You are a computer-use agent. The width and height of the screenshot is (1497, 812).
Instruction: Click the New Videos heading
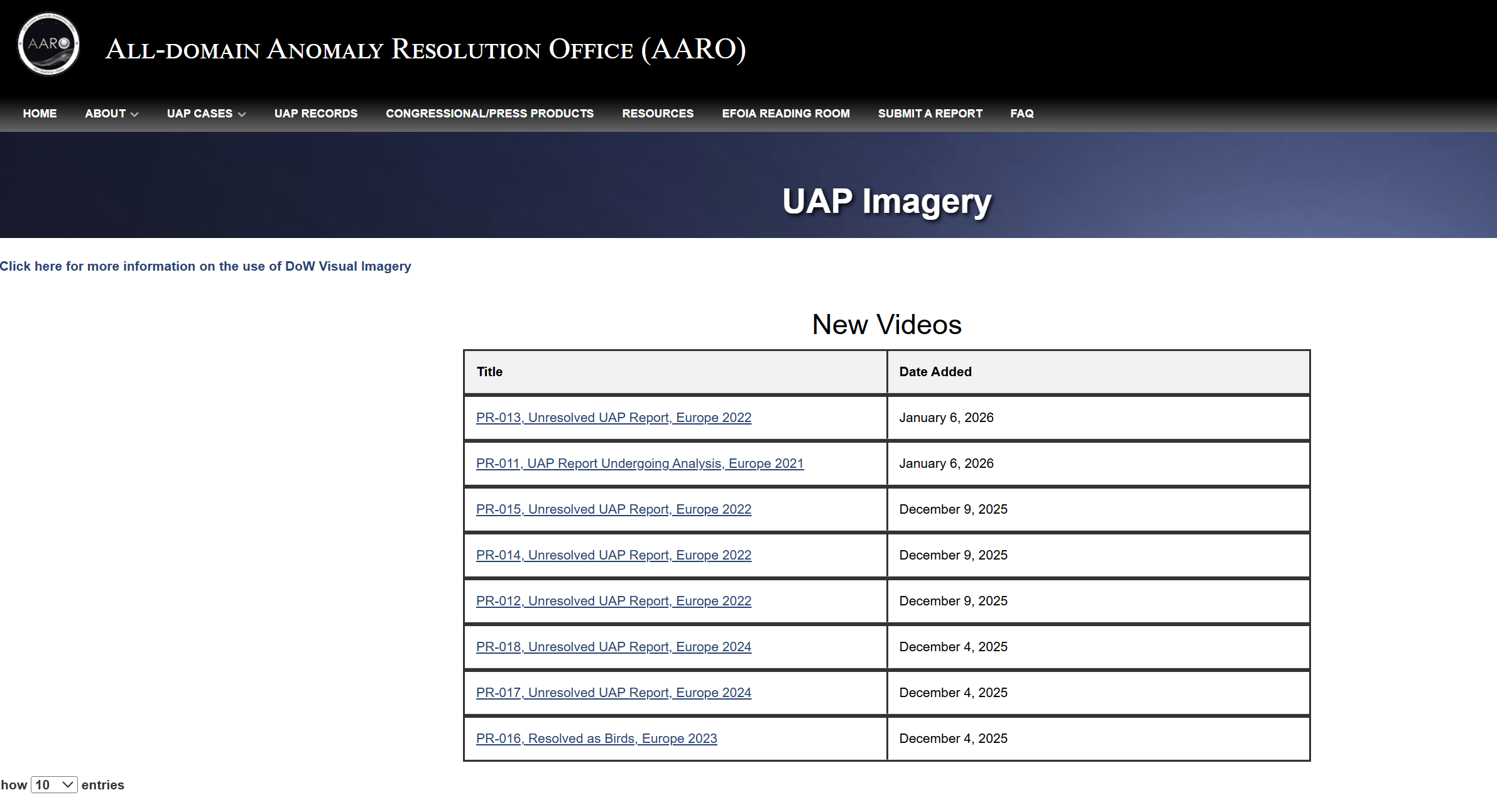click(x=886, y=325)
